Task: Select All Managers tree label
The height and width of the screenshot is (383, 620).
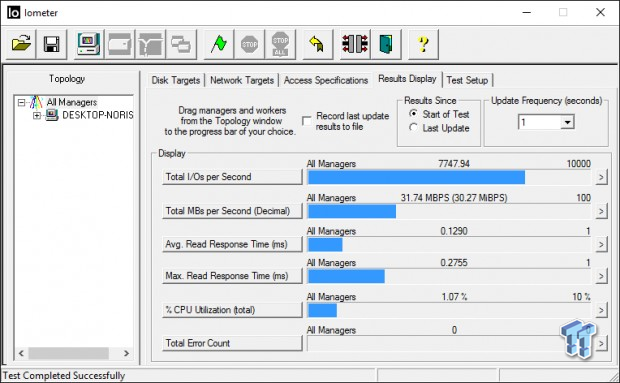Action: [x=72, y=102]
